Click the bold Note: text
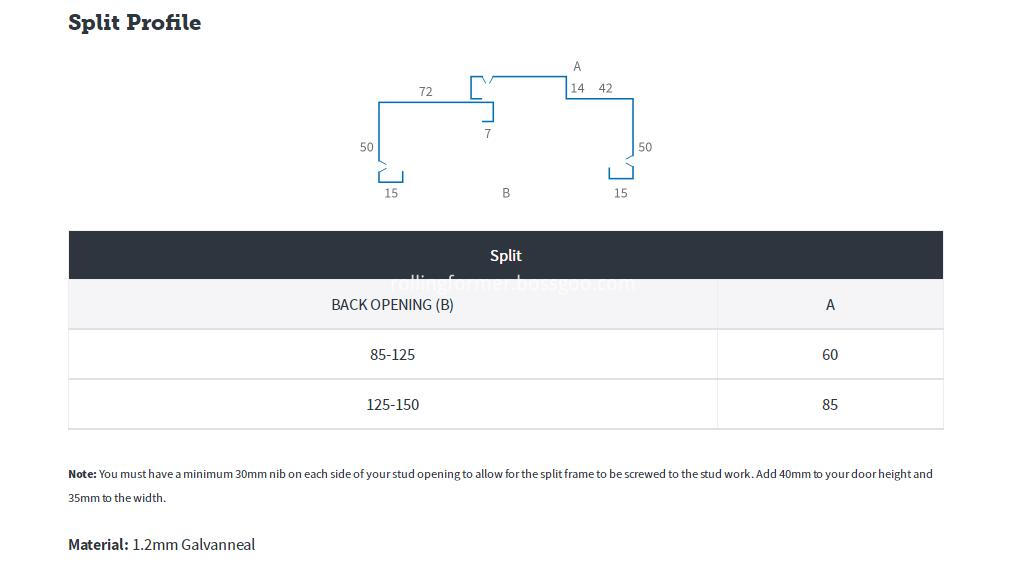 [x=82, y=474]
